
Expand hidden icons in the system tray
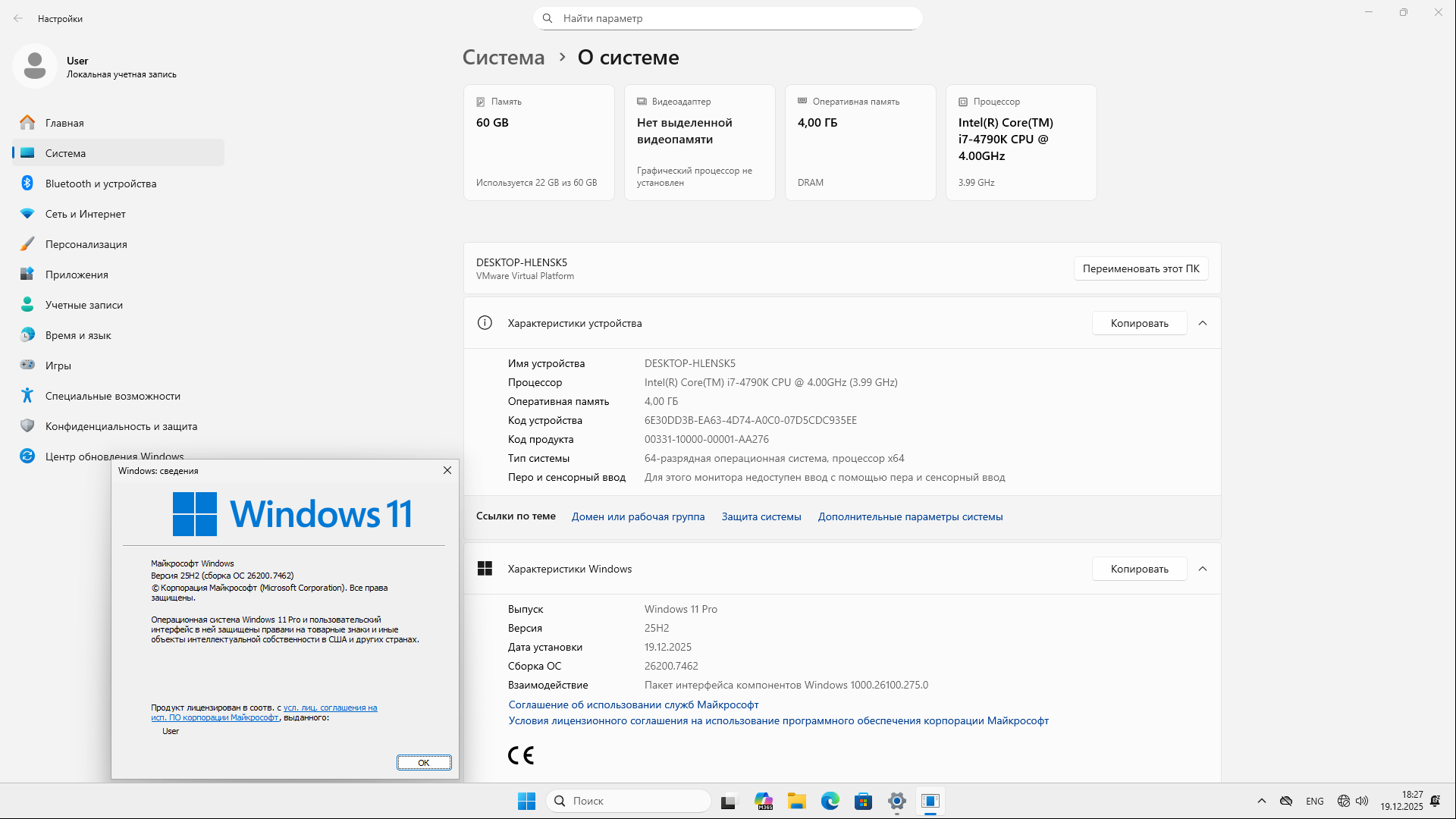[x=1261, y=801]
